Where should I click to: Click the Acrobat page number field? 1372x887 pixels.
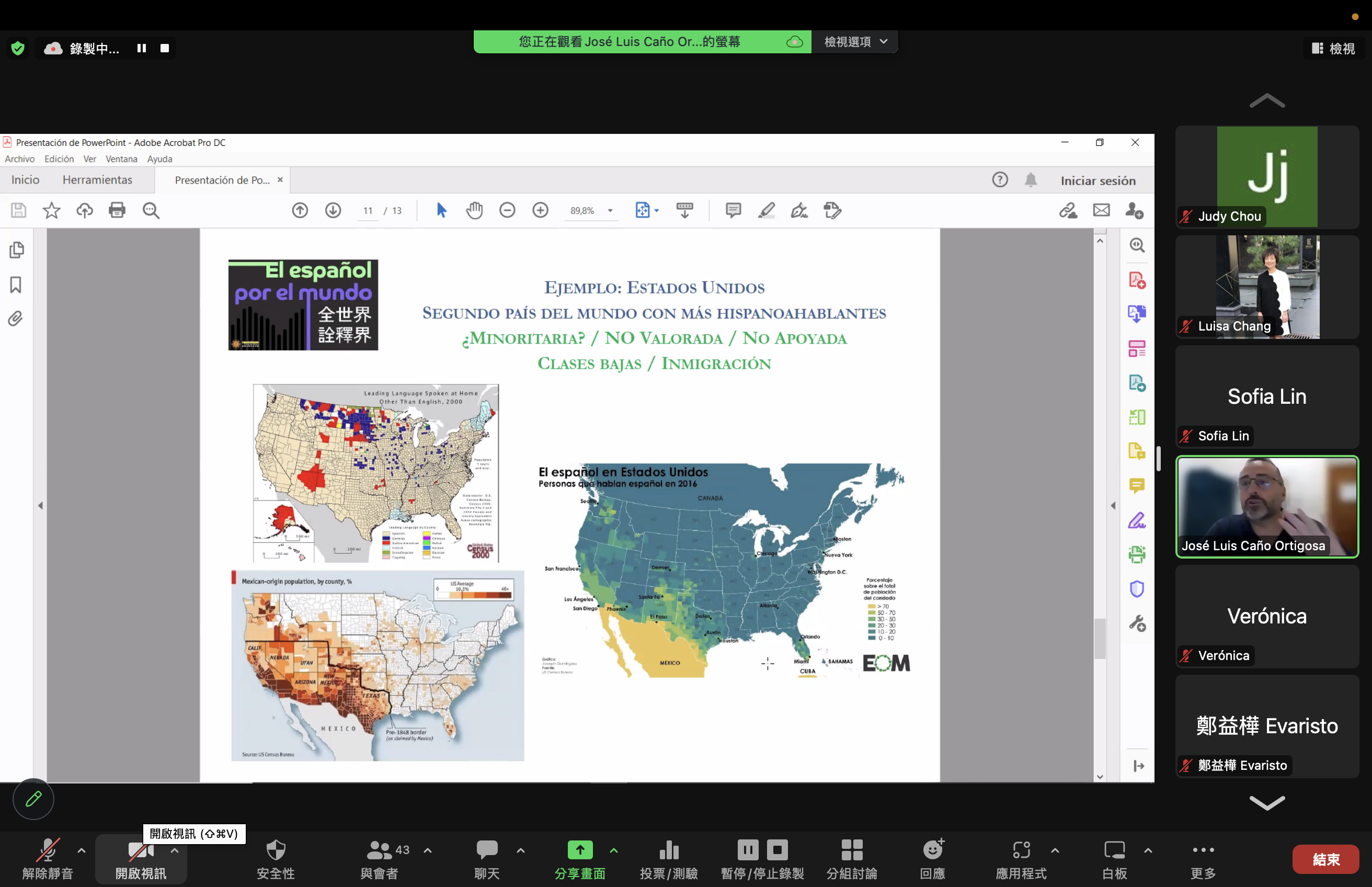point(369,211)
